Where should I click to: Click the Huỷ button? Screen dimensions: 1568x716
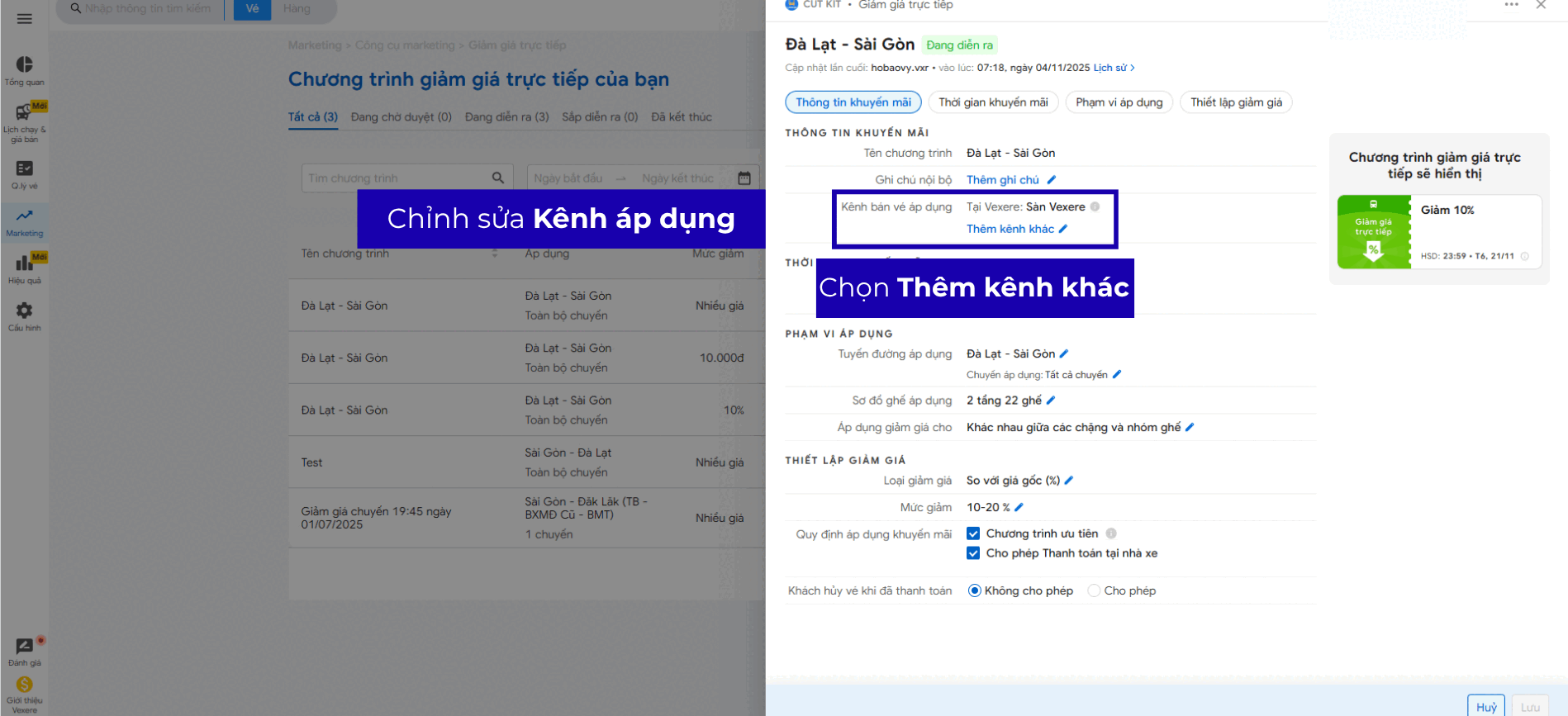pyautogui.click(x=1485, y=706)
